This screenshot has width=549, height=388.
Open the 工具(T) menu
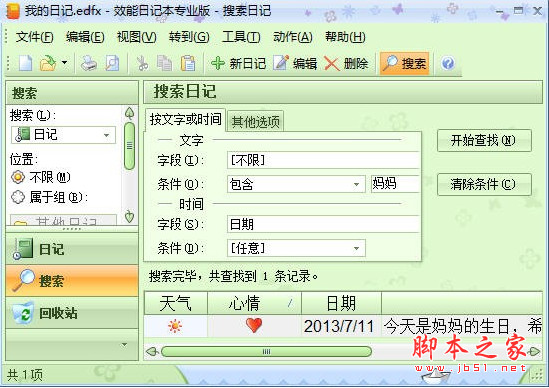pos(241,36)
